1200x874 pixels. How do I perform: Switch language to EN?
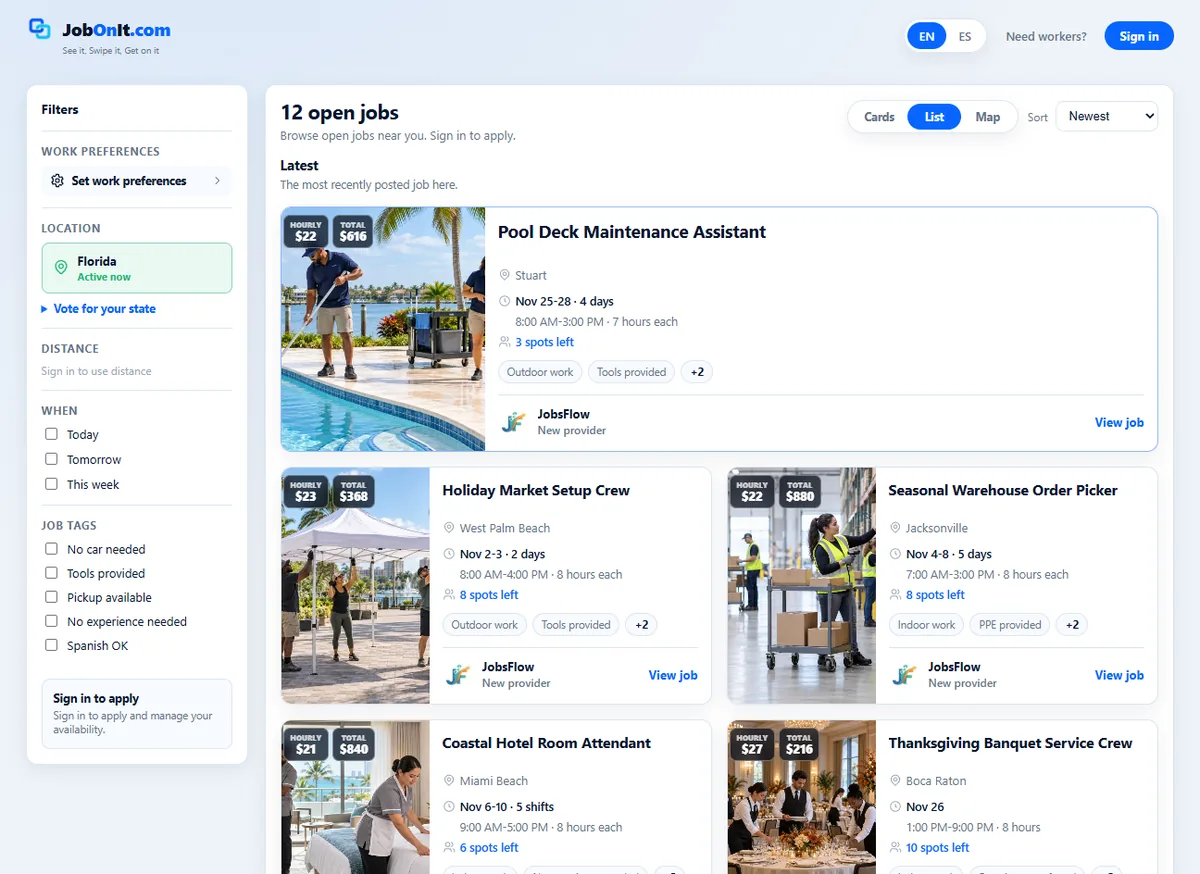[x=927, y=36]
